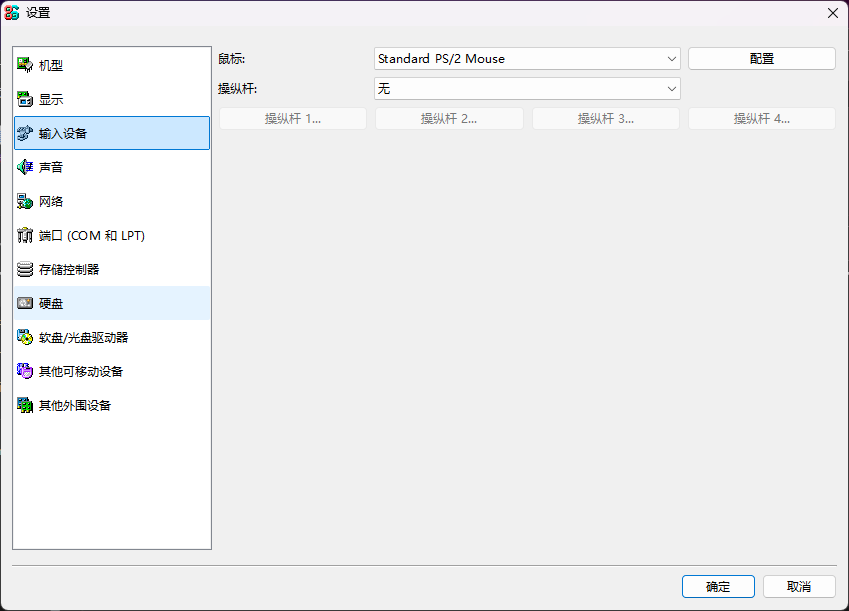Select 硬盘 text label in settings list
Screen dimensions: 849x611
pos(51,303)
